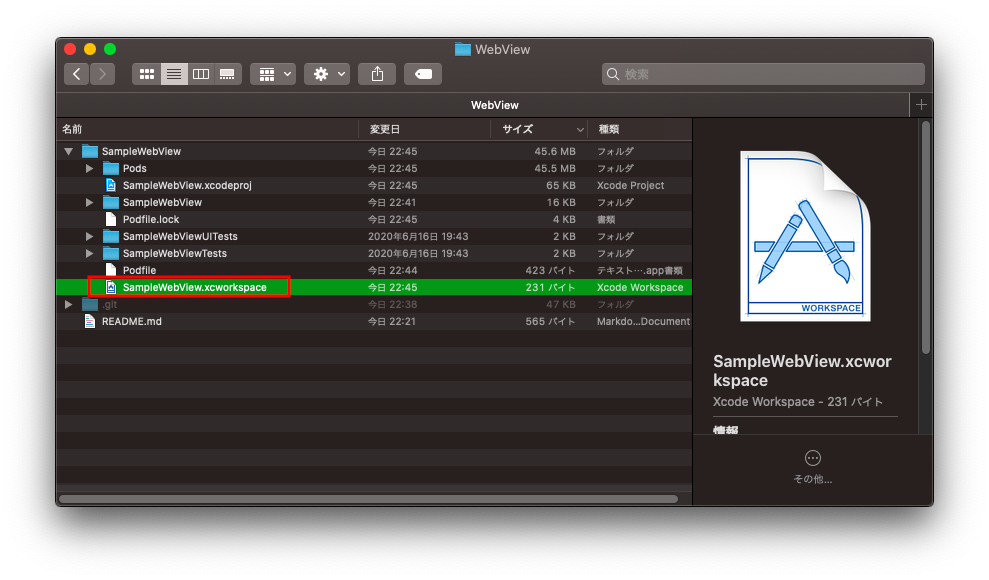Expand the .git folder
Image resolution: width=989 pixels, height=580 pixels.
coord(69,304)
